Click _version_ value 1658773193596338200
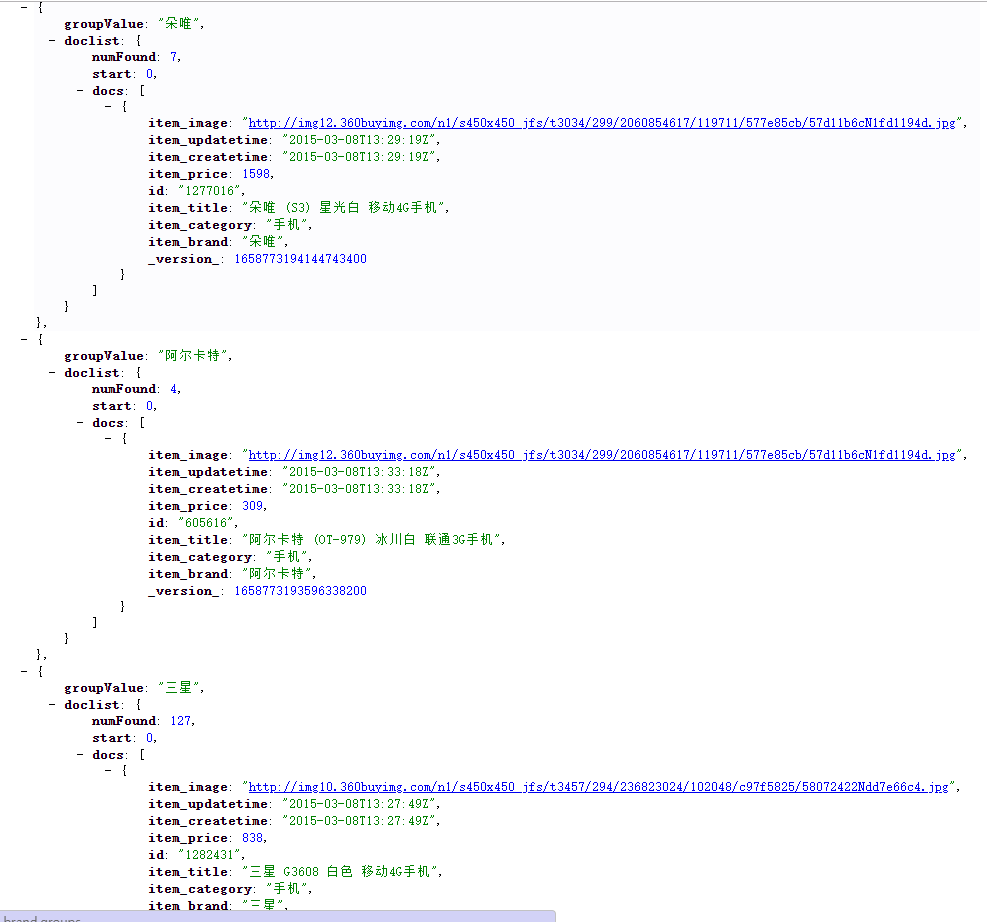The image size is (987, 922). (x=300, y=591)
